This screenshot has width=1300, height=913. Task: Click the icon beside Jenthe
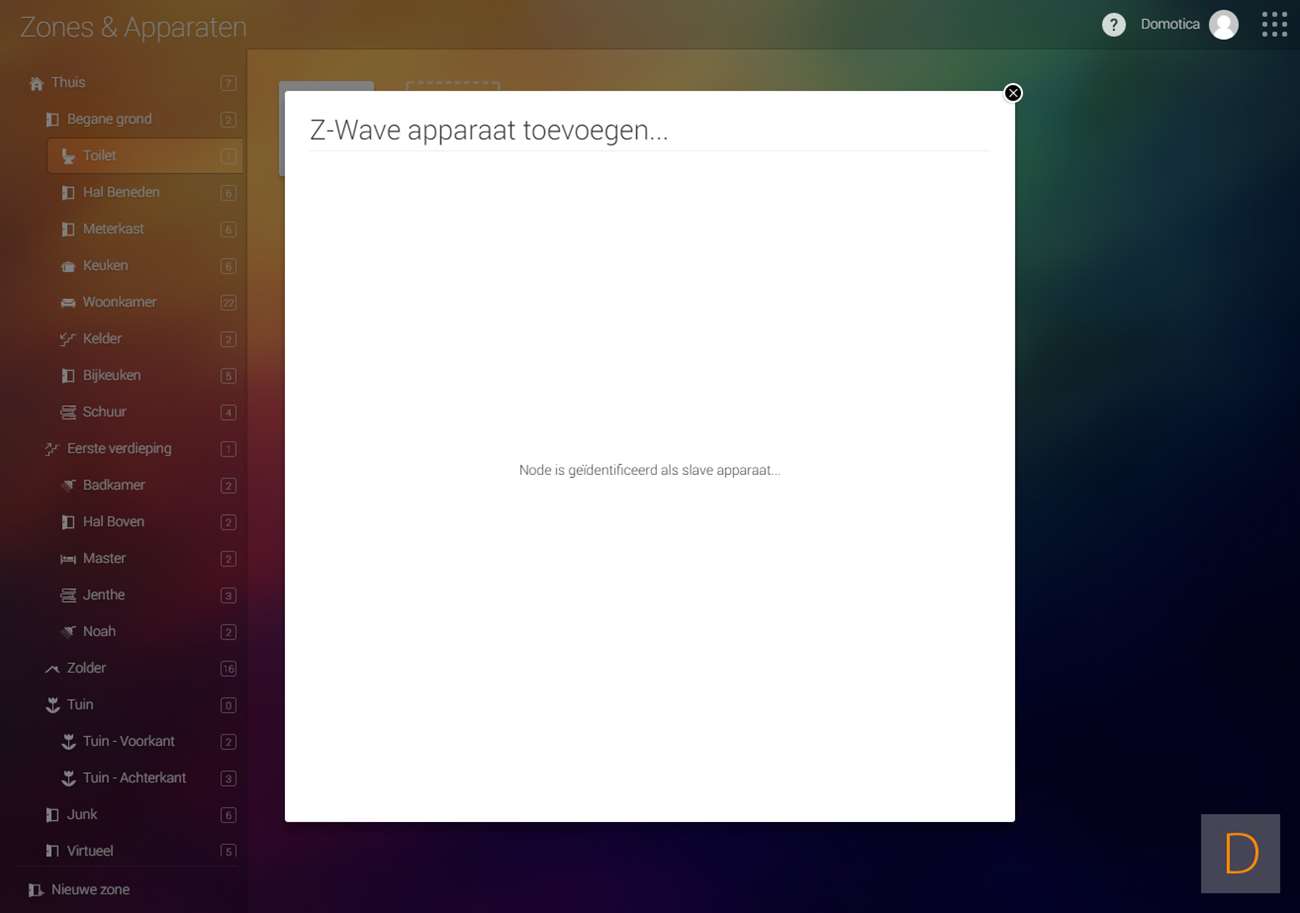pyautogui.click(x=68, y=595)
